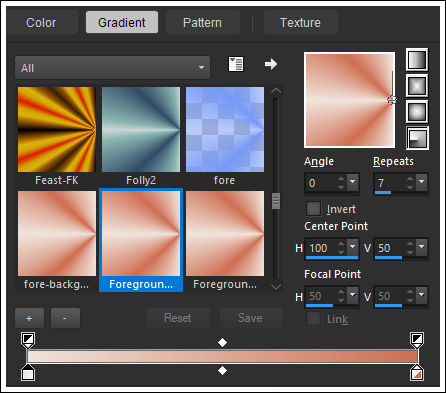Image resolution: width=446 pixels, height=393 pixels.
Task: Select the Linear gradient style icon
Action: pos(417,60)
